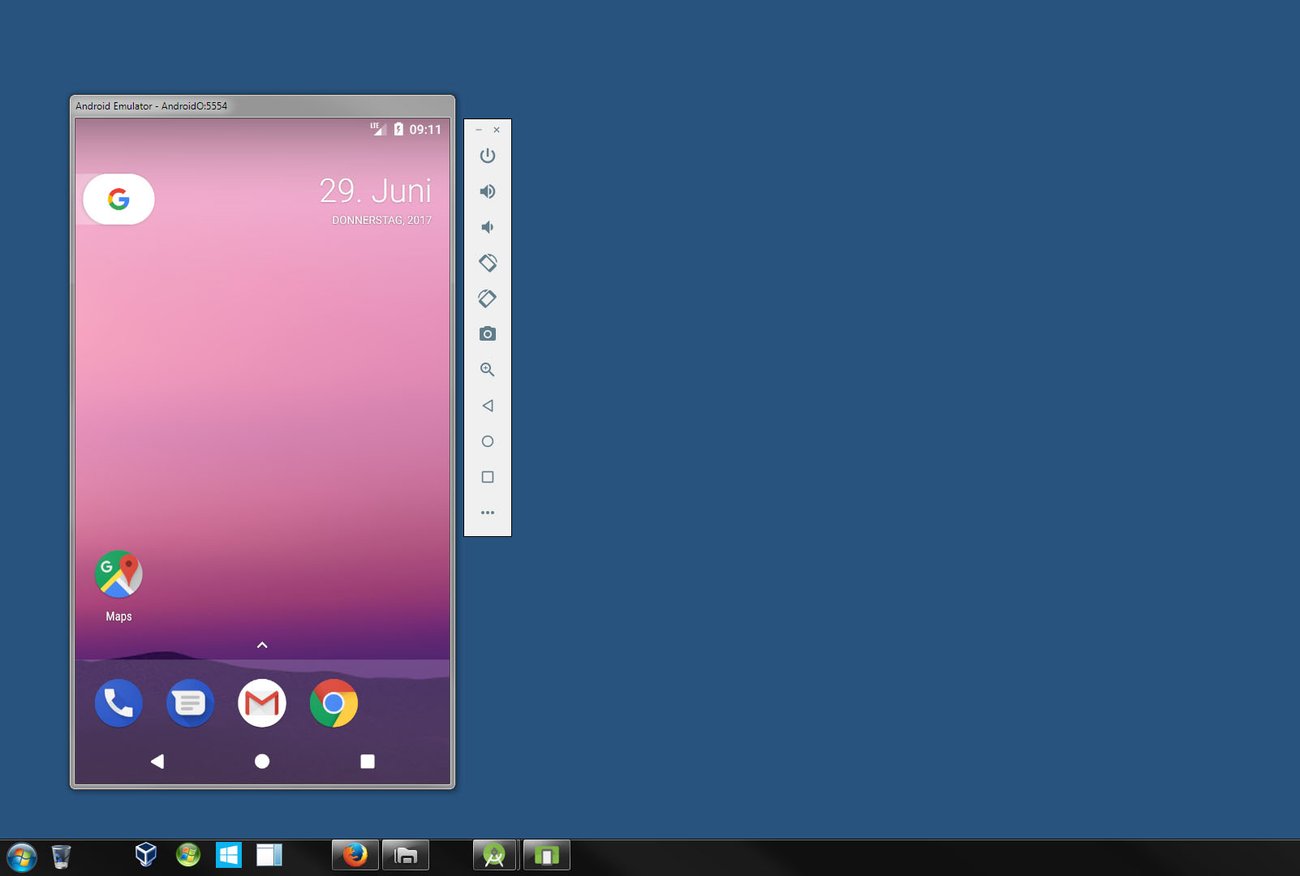Expand the app drawer with up chevron
The width and height of the screenshot is (1300, 876).
[262, 645]
